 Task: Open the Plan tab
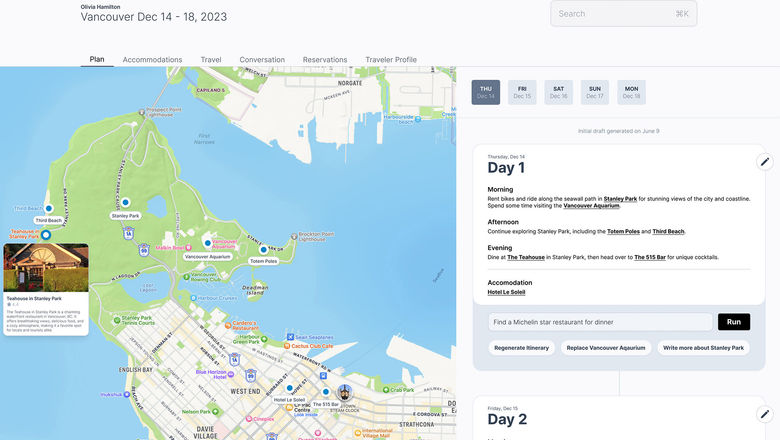tap(97, 59)
